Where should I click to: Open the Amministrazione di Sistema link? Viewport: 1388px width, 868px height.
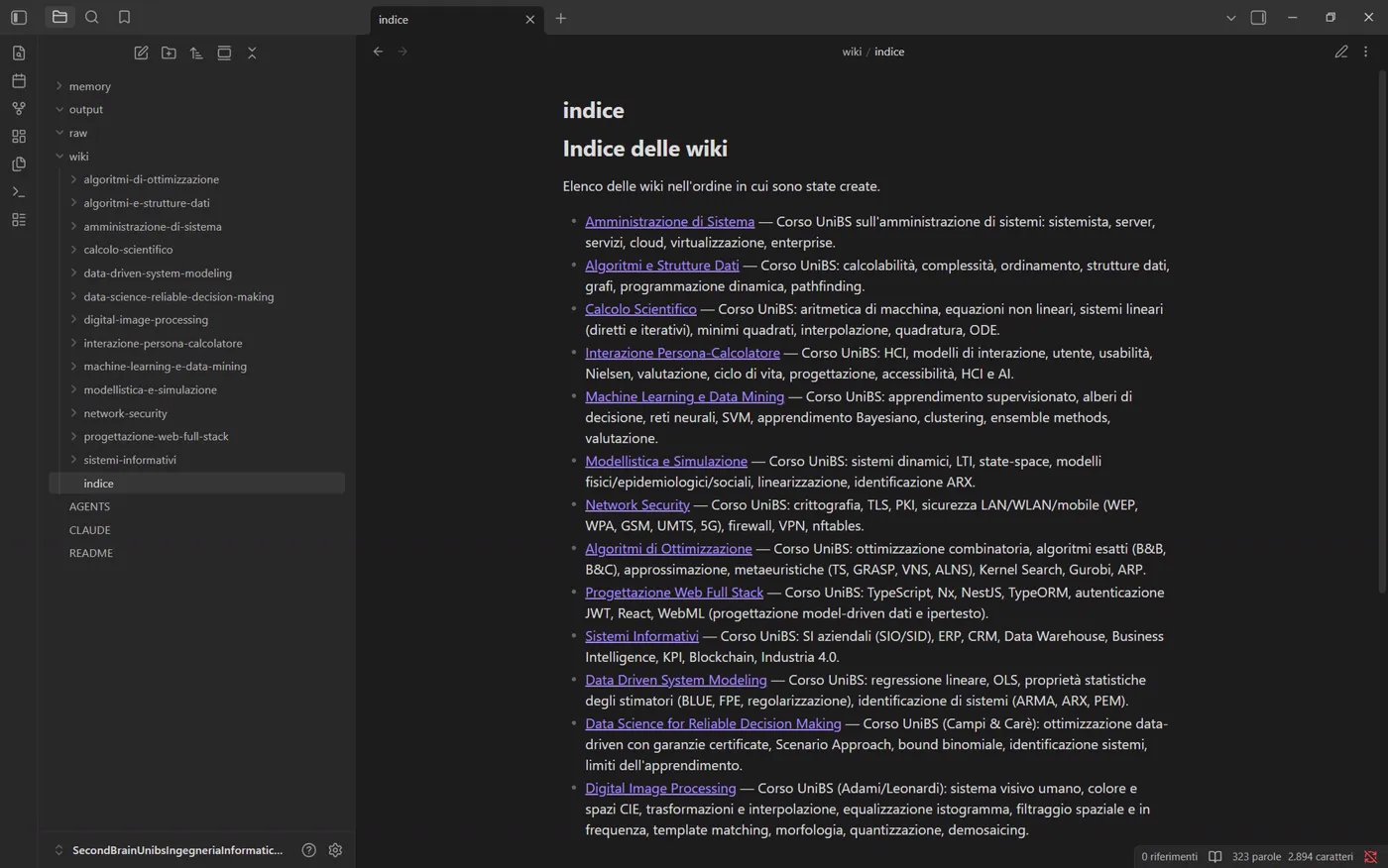point(669,221)
